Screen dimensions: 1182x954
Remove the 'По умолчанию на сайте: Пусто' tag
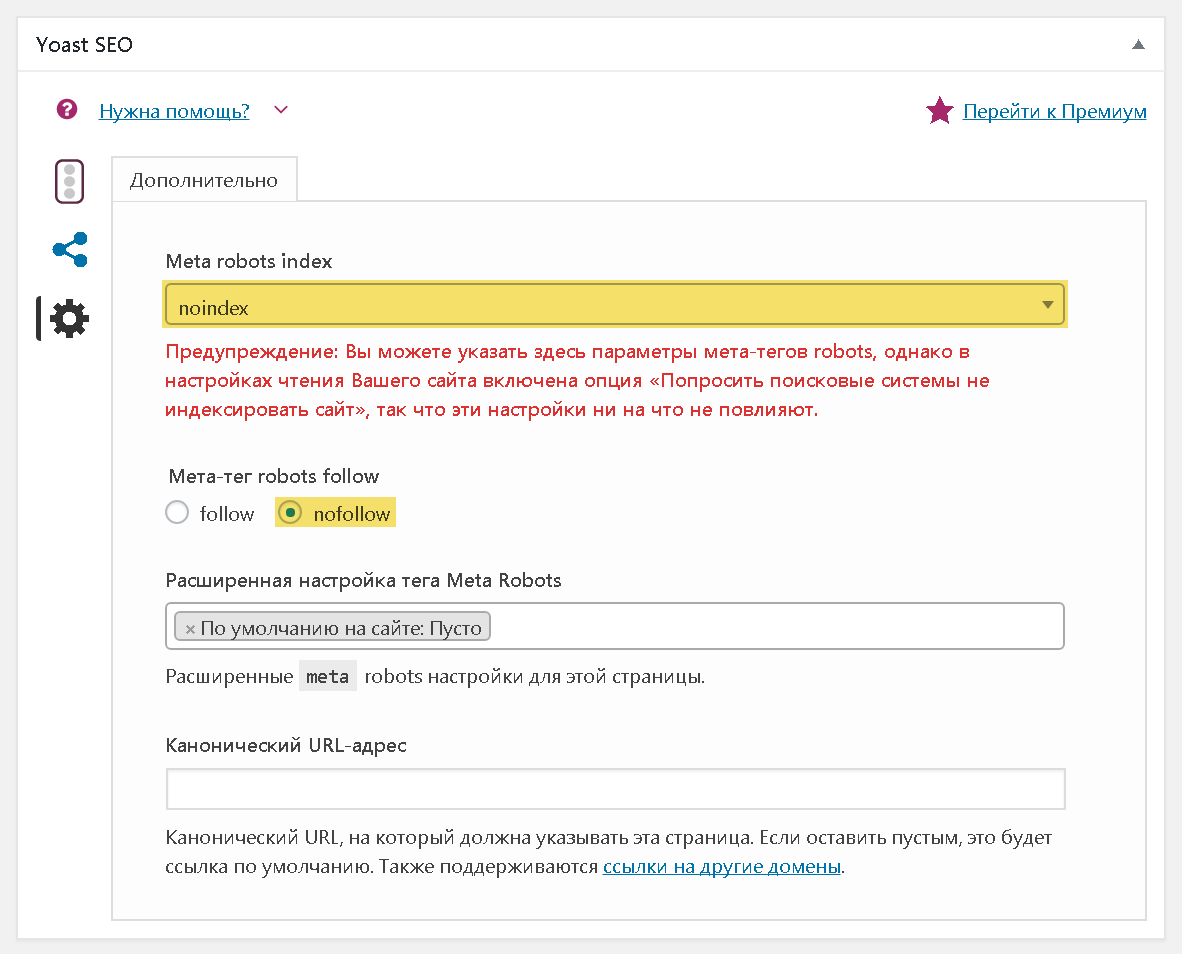click(190, 628)
